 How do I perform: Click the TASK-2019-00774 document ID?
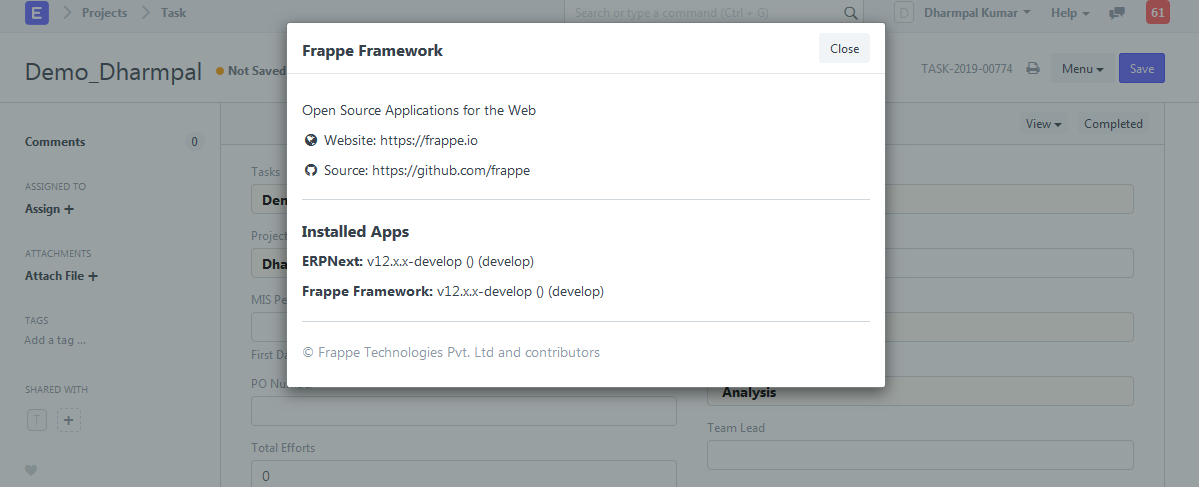(x=967, y=69)
